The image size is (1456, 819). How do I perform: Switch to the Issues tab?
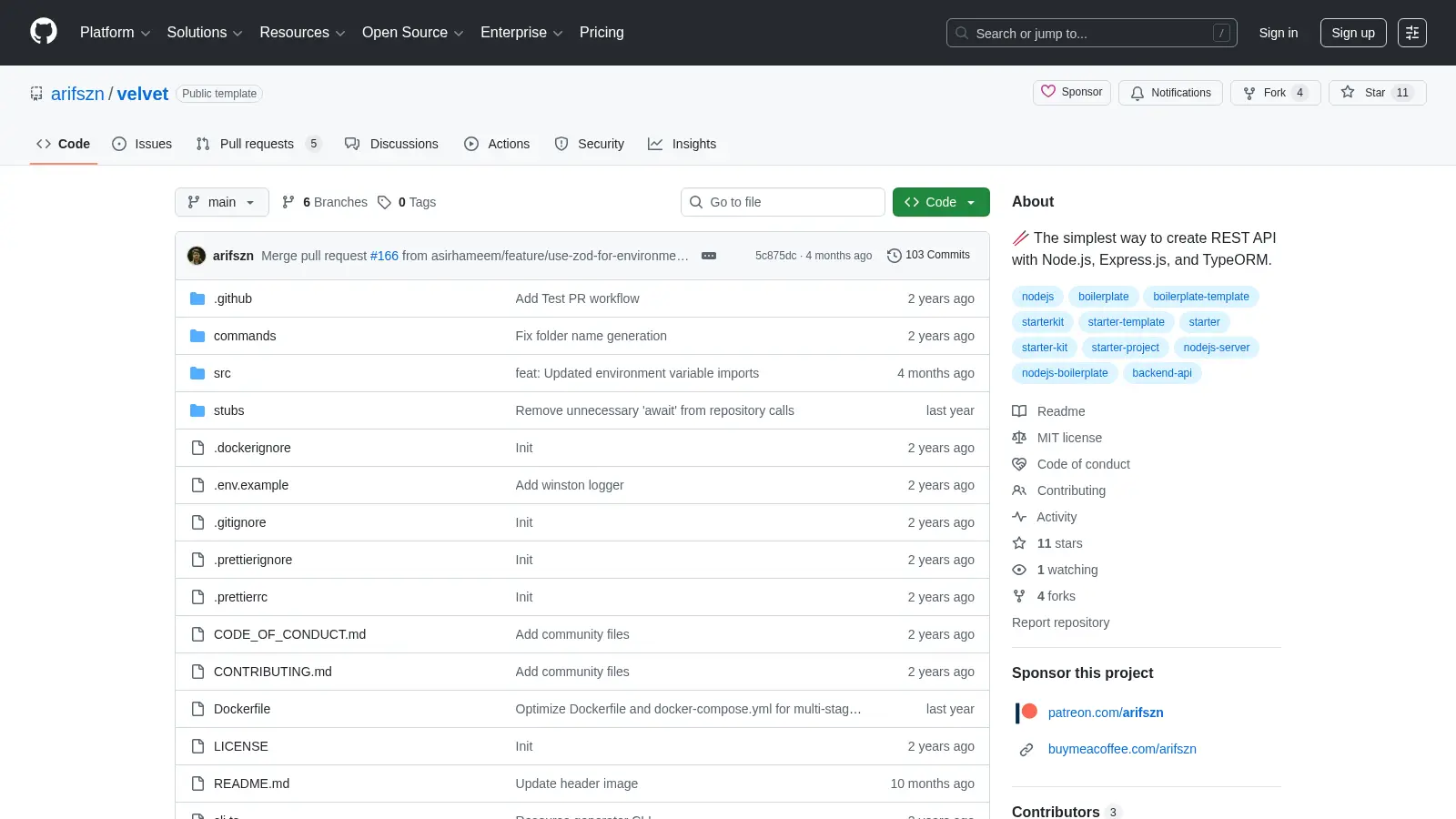pyautogui.click(x=142, y=144)
